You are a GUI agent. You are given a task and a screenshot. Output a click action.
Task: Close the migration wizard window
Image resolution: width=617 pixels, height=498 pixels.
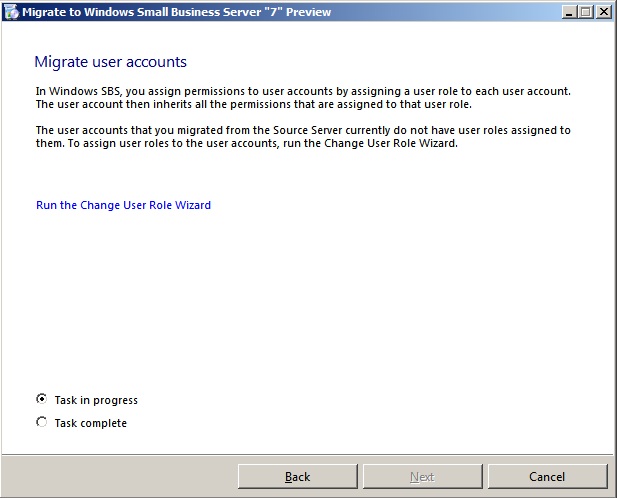click(603, 12)
